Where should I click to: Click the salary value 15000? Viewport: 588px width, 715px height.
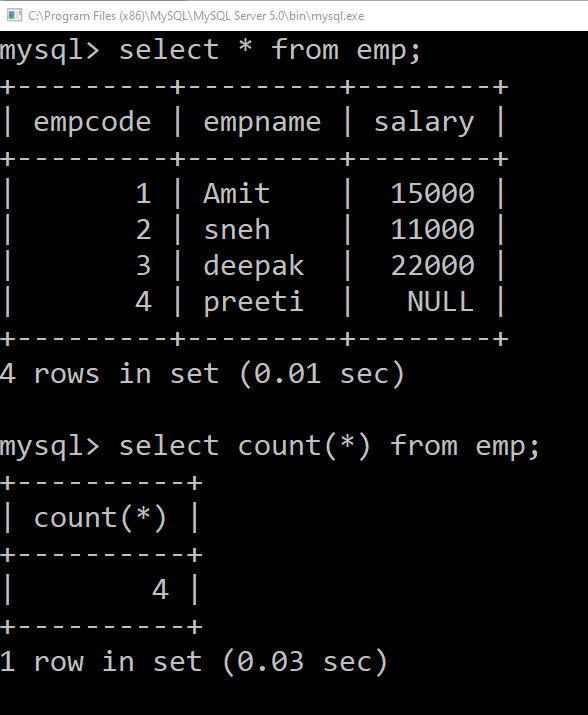point(432,193)
